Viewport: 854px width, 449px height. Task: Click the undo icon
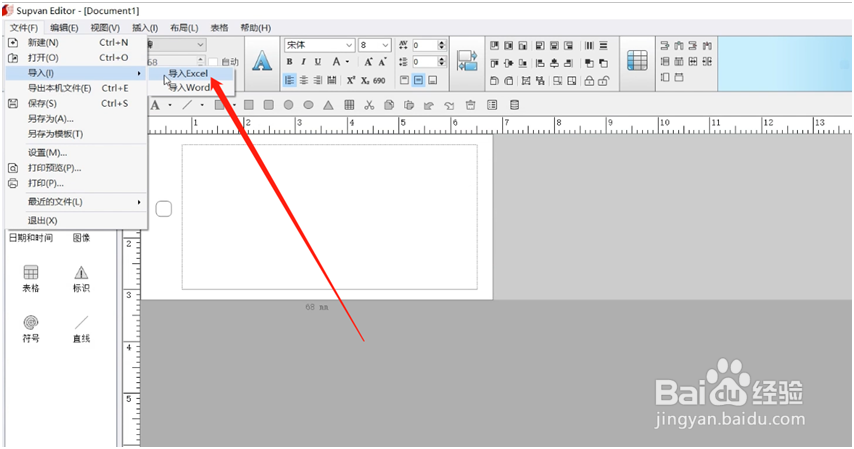tap(429, 105)
